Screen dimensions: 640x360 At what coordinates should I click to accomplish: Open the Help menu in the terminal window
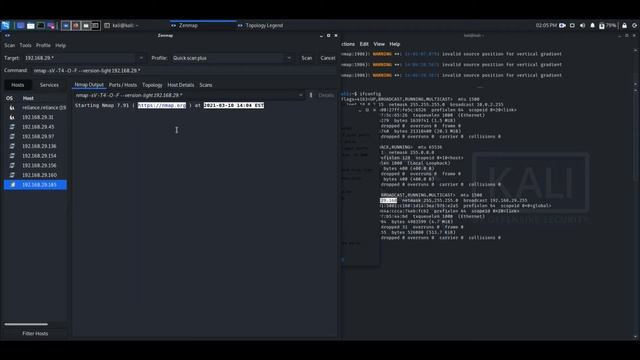(395, 44)
